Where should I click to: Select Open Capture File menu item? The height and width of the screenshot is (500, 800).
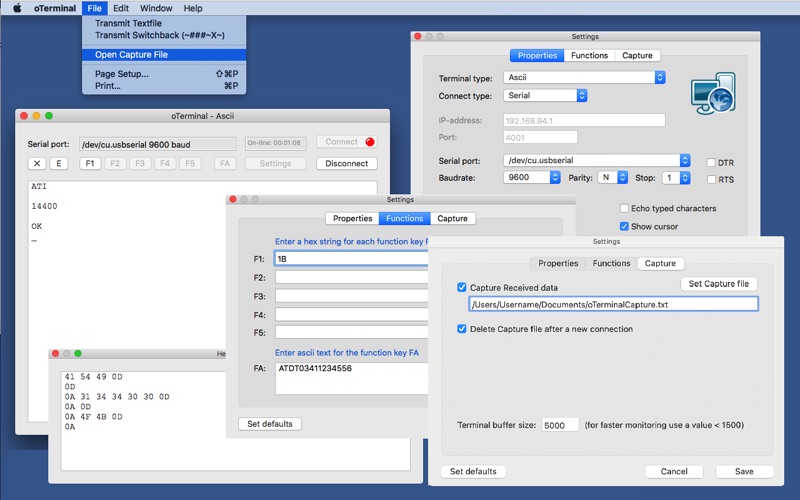coord(164,55)
